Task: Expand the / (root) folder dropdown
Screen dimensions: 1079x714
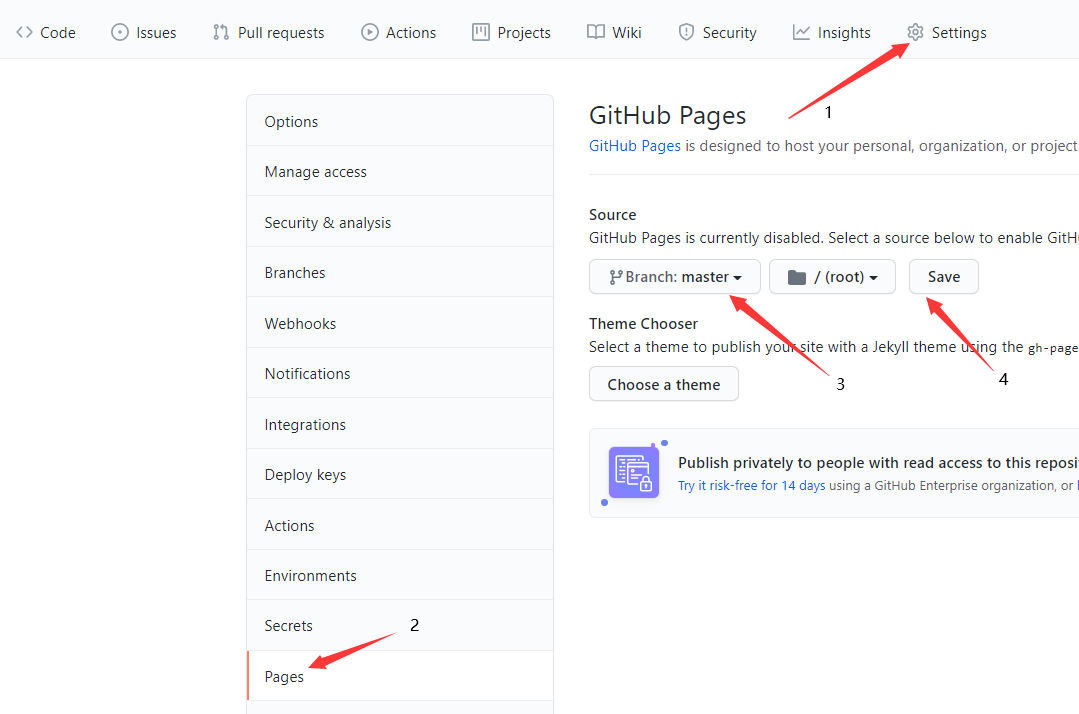Action: [833, 277]
